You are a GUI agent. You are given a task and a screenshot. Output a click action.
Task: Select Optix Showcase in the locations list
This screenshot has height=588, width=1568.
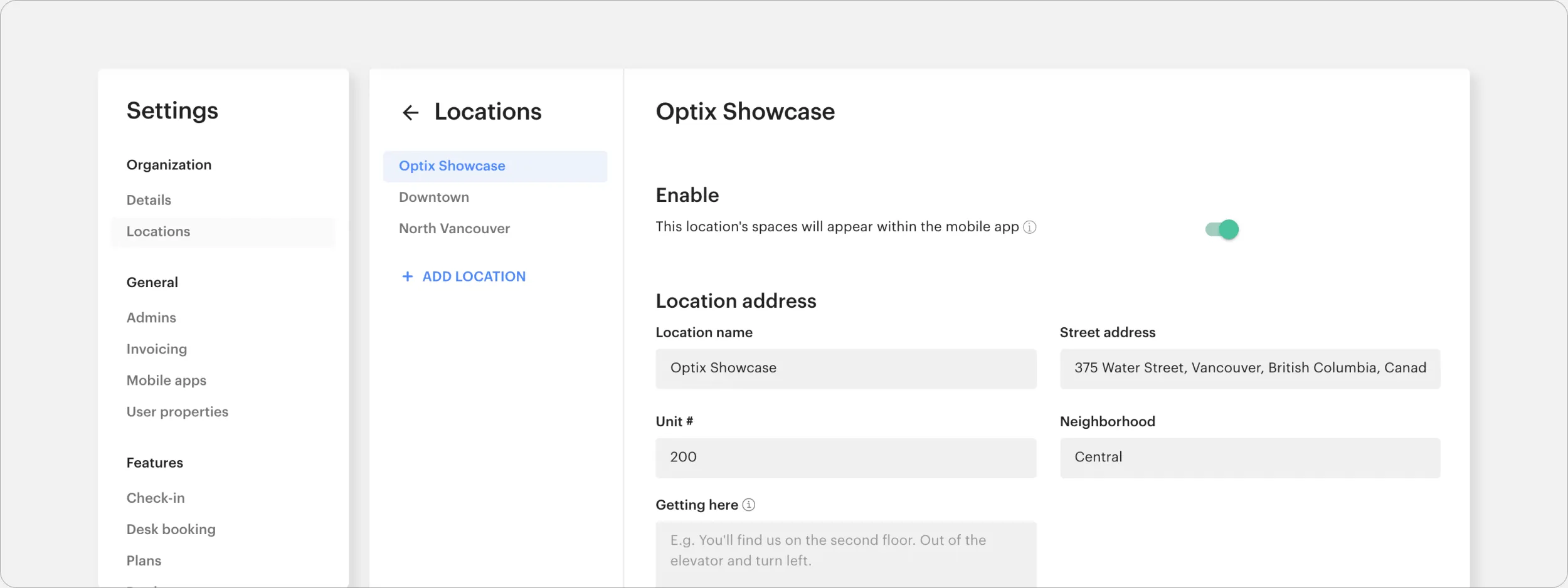coord(495,166)
